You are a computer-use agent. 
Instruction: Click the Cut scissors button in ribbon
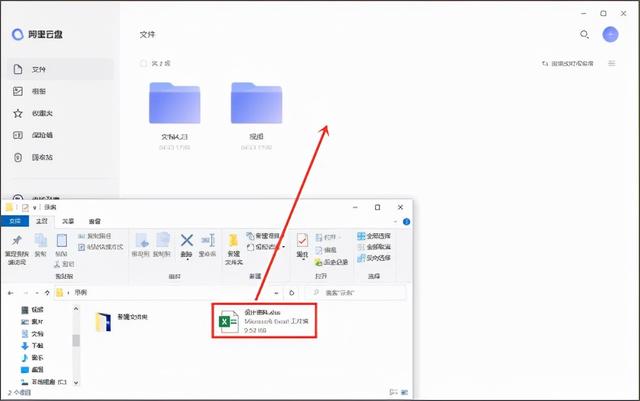point(64,264)
